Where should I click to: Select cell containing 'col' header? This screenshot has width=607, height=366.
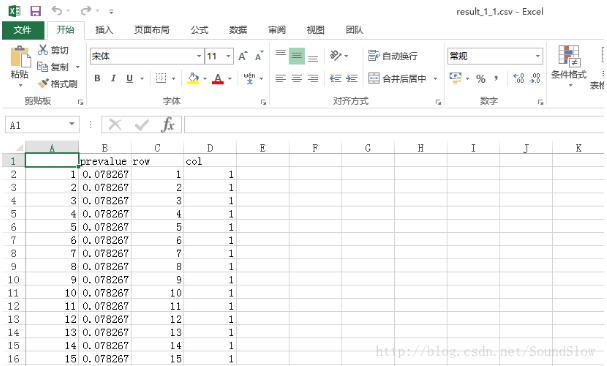(x=210, y=161)
